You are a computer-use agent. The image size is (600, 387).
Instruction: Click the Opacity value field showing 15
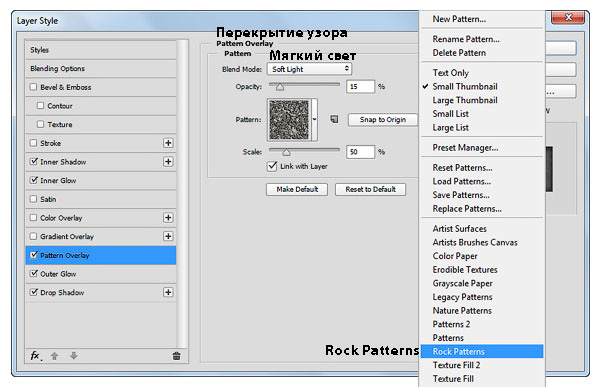click(x=360, y=87)
